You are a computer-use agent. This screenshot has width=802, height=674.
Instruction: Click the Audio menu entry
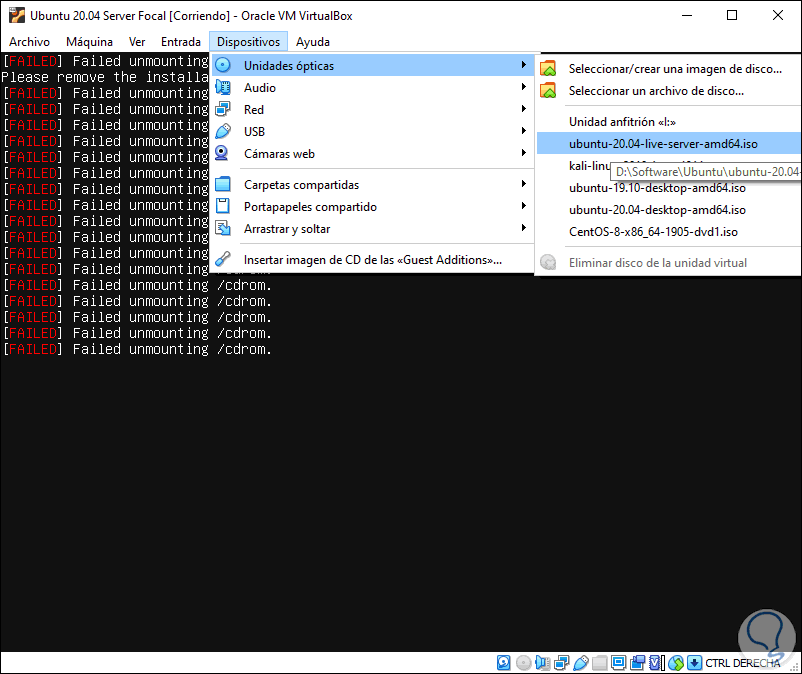coord(372,87)
